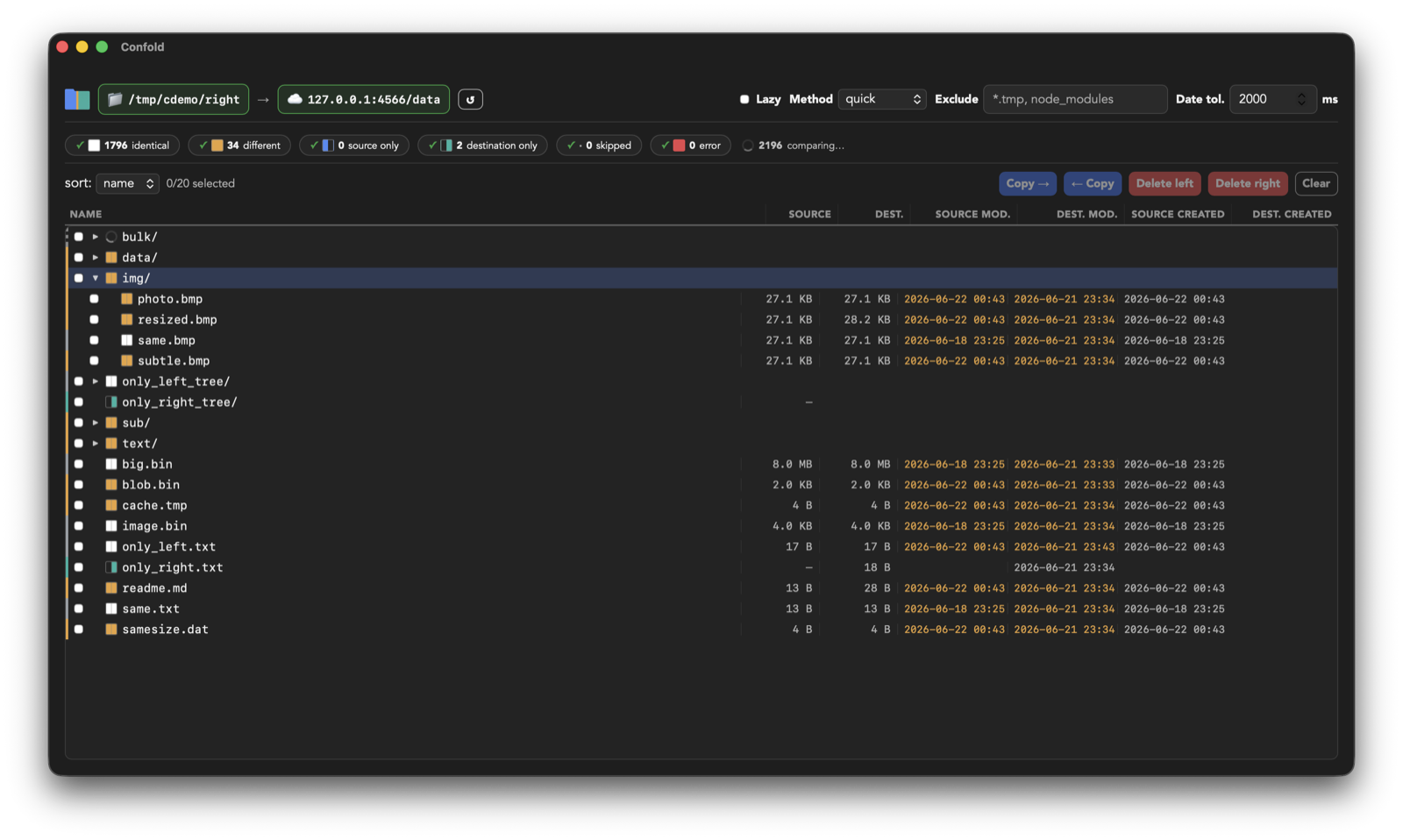Click the Copy to left button
Screen dimensions: 1403x840
click(x=1093, y=183)
